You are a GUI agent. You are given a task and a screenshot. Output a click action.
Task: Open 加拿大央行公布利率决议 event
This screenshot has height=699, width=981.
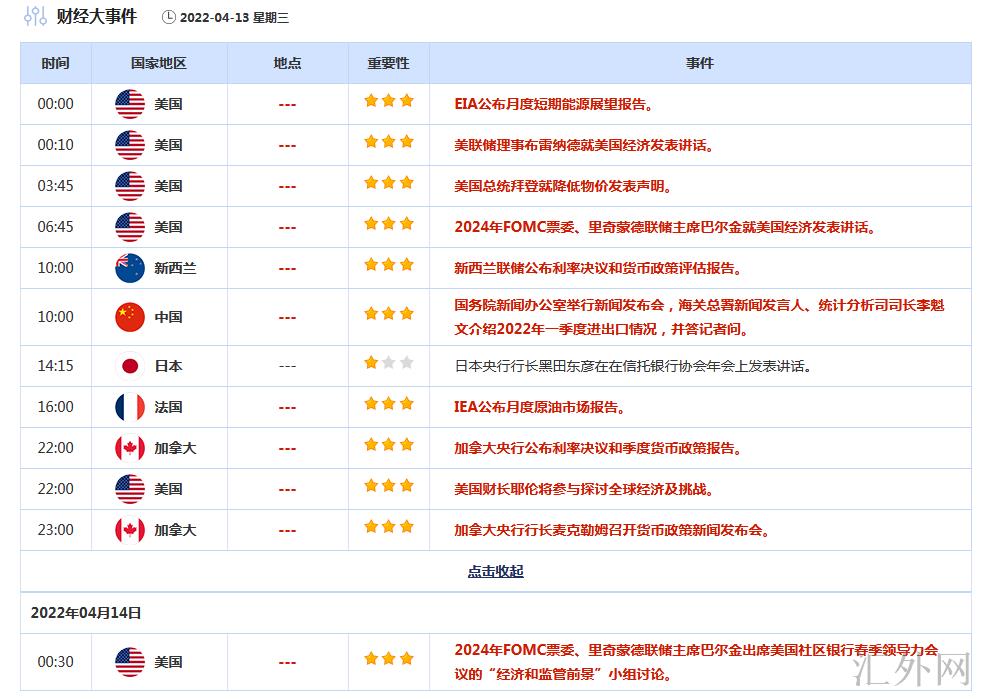598,448
